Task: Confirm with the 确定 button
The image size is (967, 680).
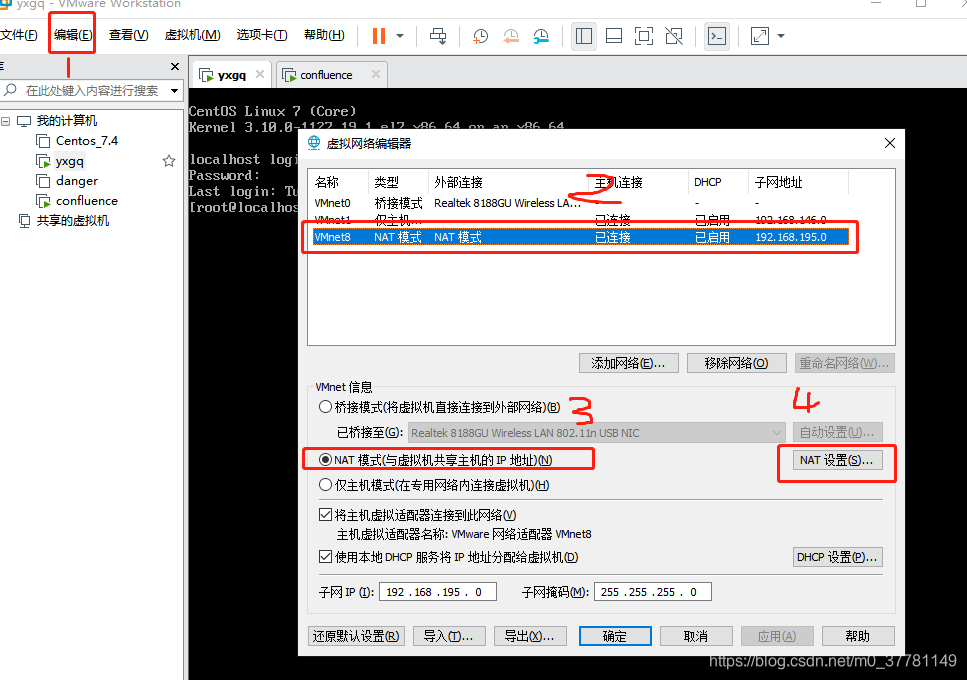Action: point(615,636)
